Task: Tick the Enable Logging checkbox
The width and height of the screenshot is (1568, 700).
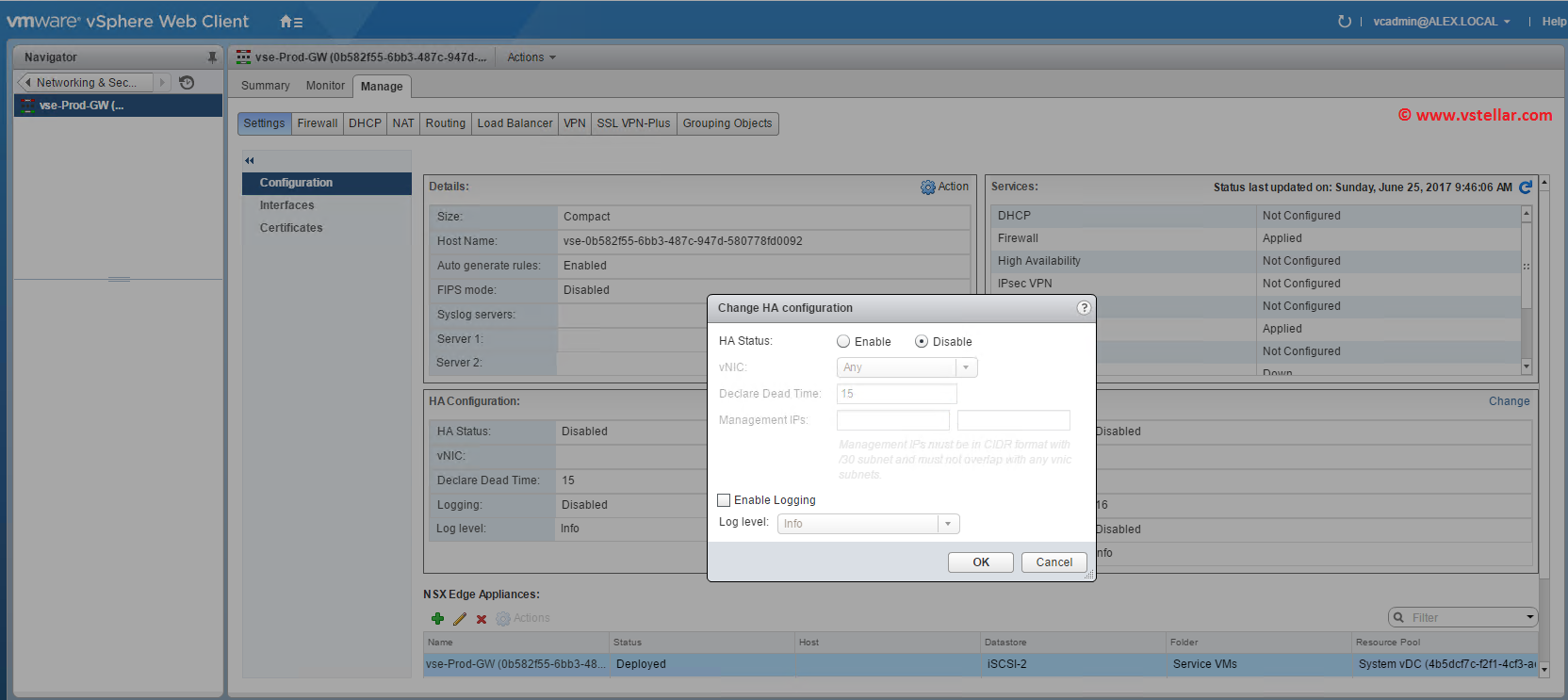Action: [x=724, y=500]
